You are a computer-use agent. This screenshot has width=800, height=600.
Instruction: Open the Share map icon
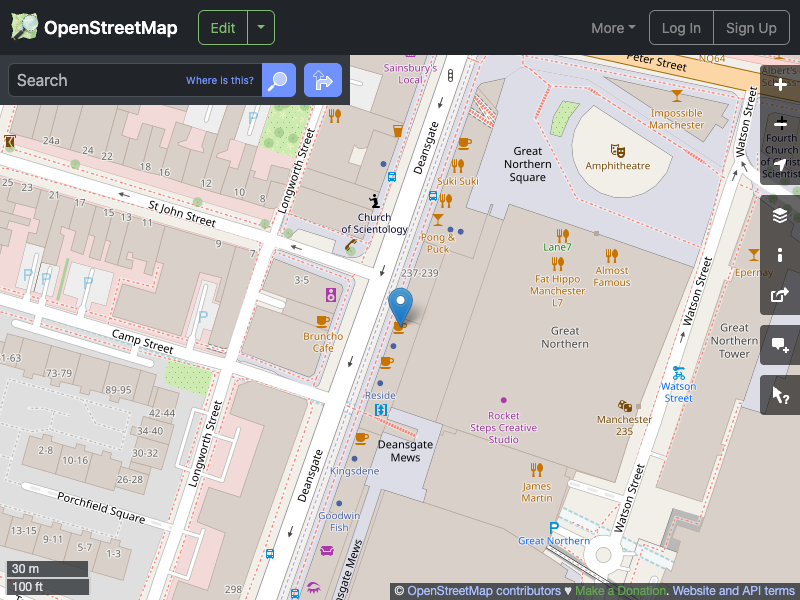click(780, 295)
